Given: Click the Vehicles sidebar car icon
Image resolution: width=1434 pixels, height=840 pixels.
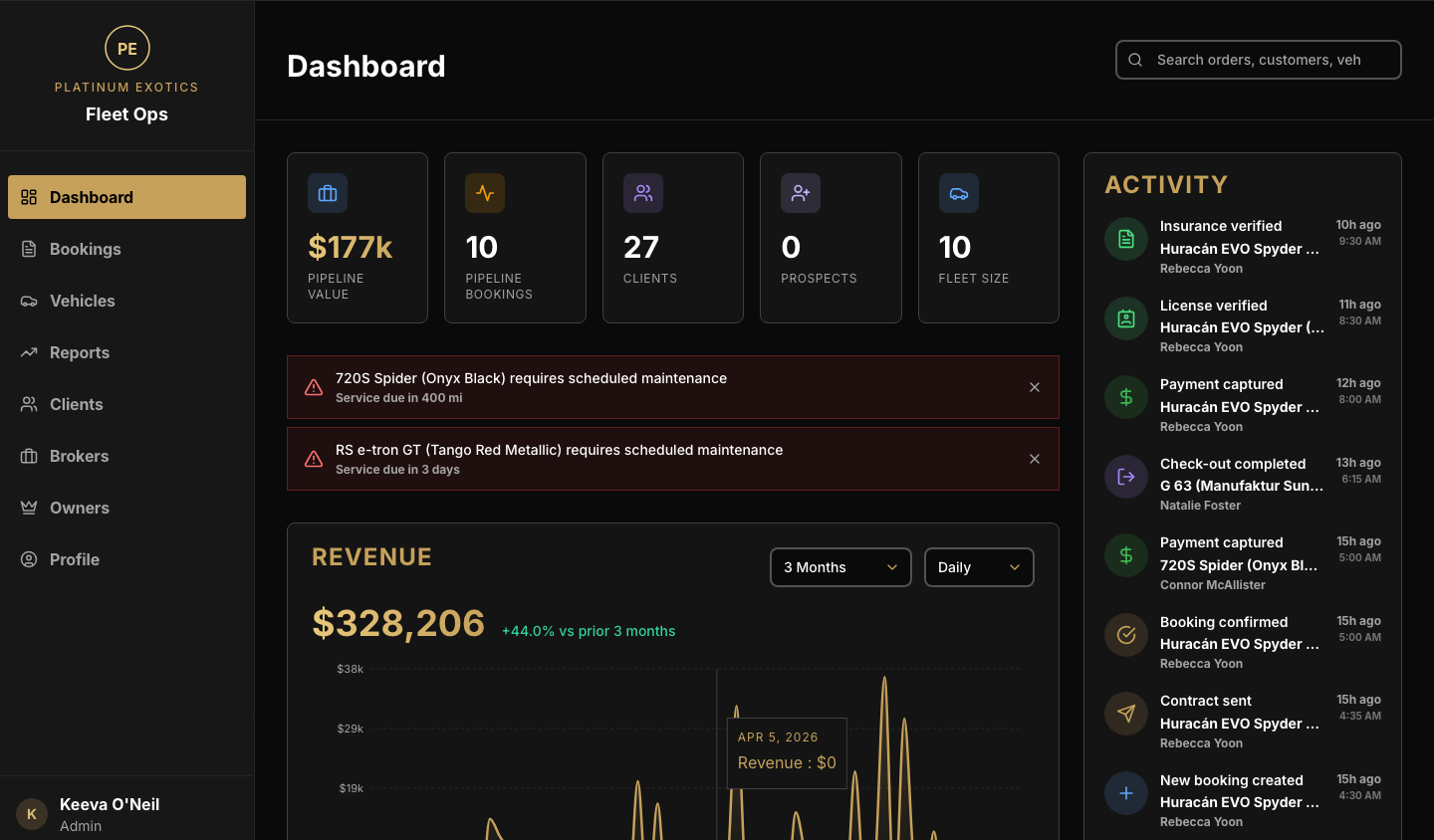Looking at the screenshot, I should 29,301.
